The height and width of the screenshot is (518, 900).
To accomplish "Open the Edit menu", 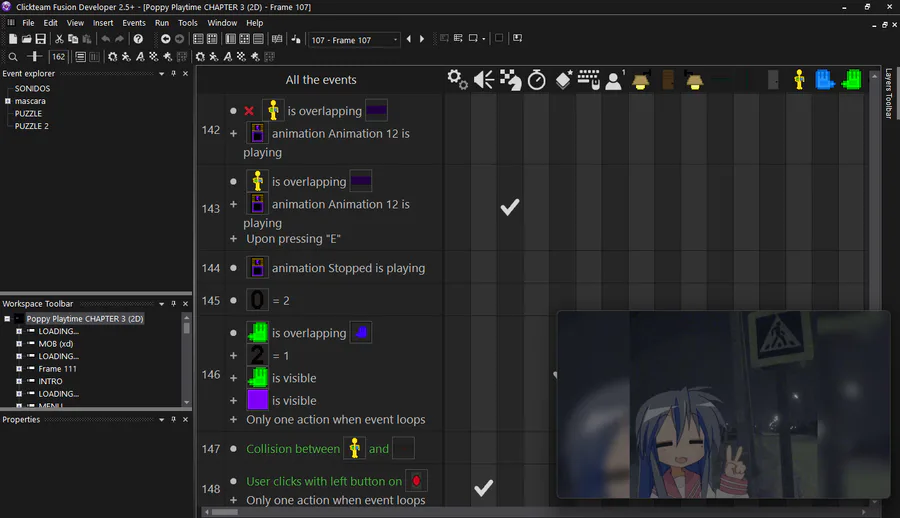I will click(51, 23).
